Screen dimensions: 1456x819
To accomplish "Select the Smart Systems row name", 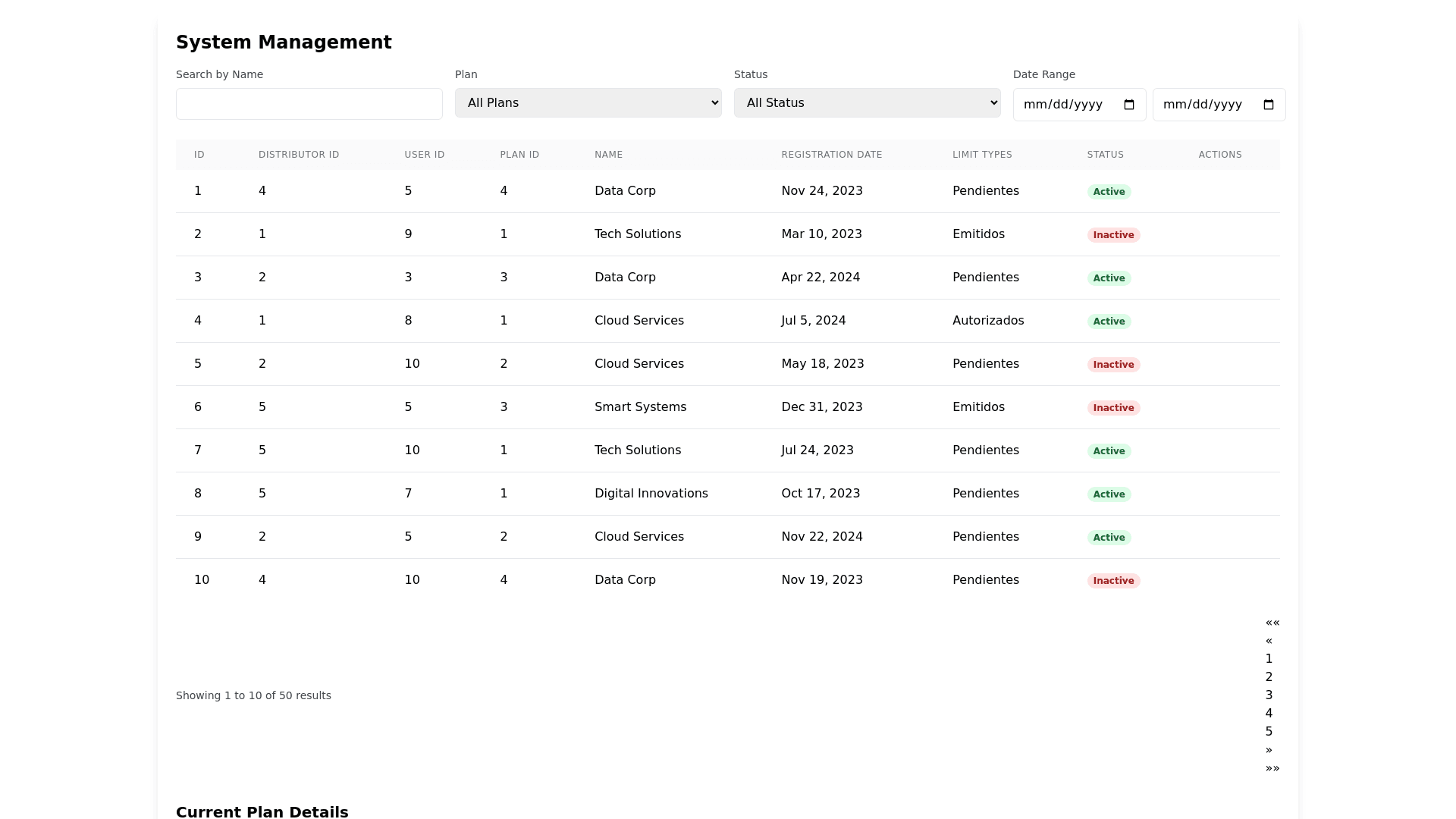I will 640,407.
